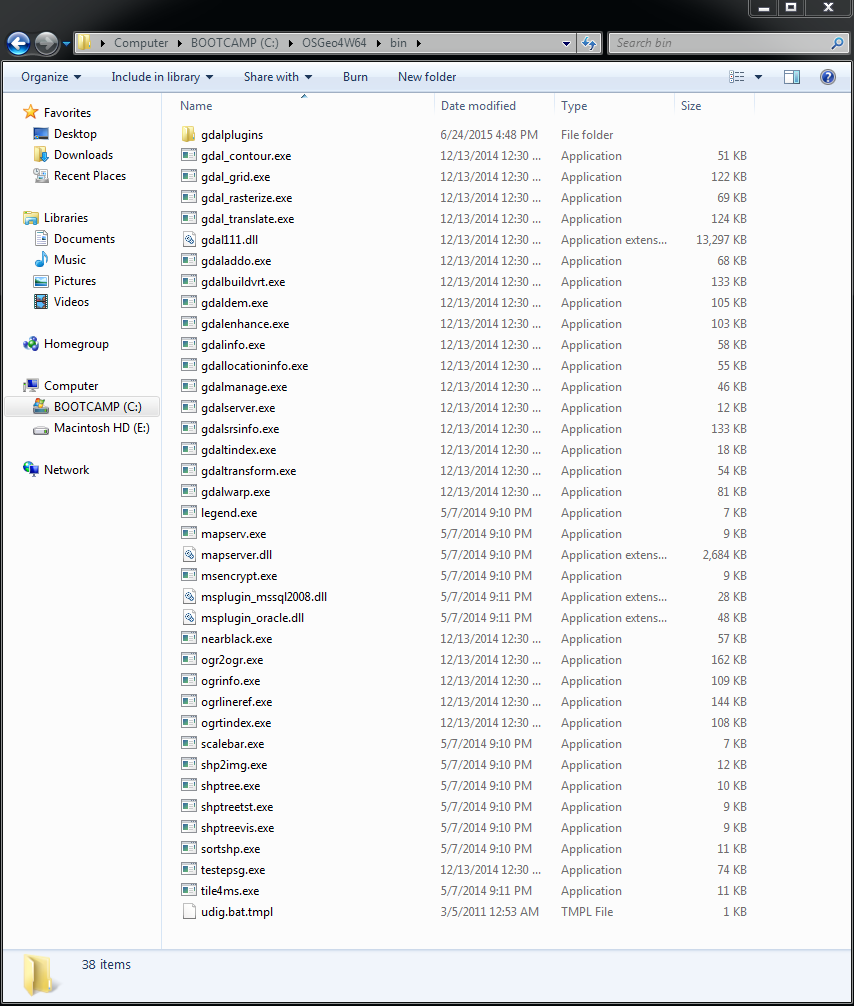Screen dimensions: 854x1006
Task: Select msplugin_mssql2008.dll file name
Action: [x=264, y=597]
